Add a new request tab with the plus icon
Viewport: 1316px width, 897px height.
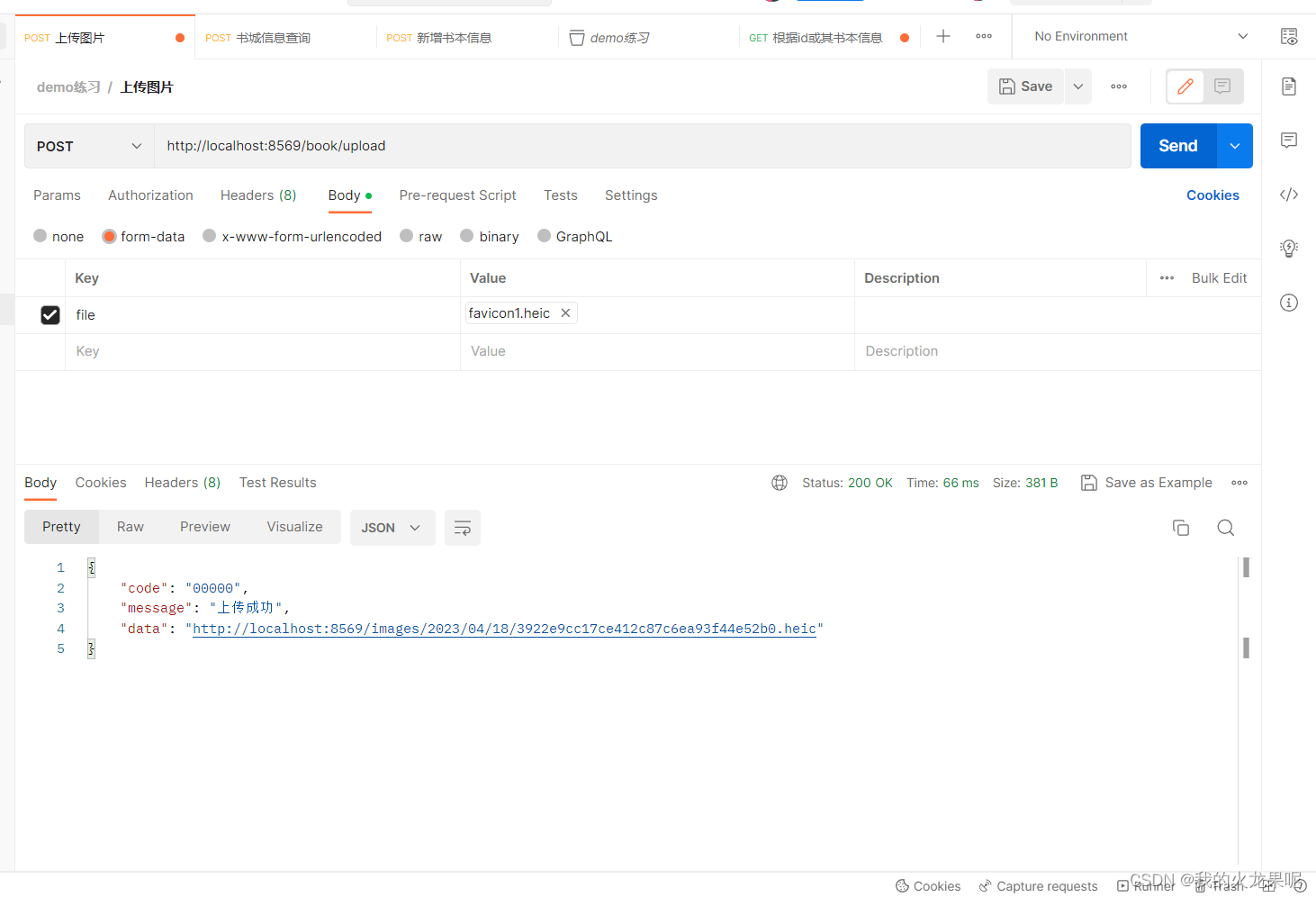point(943,36)
